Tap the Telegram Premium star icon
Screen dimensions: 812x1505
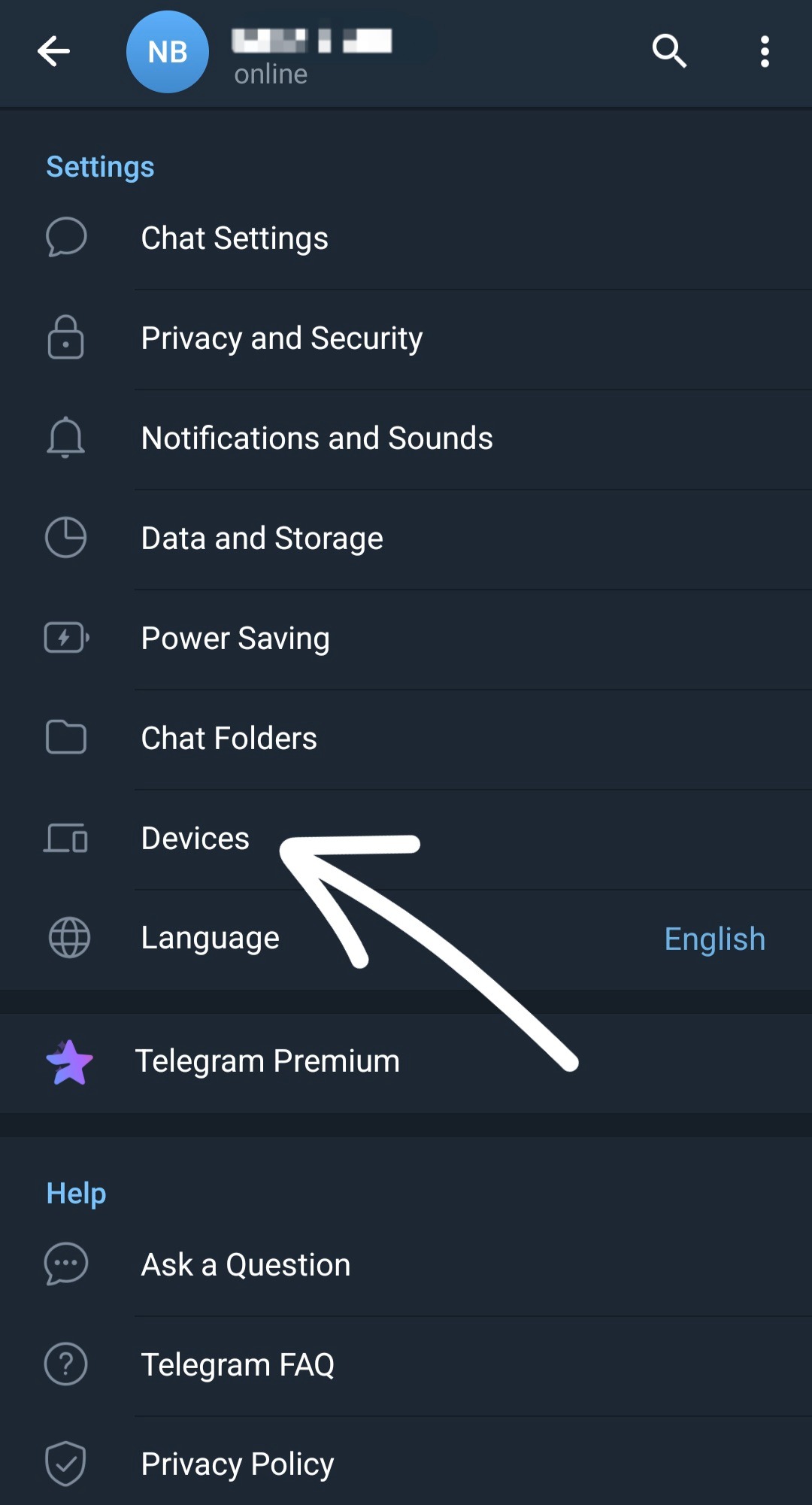point(69,1062)
